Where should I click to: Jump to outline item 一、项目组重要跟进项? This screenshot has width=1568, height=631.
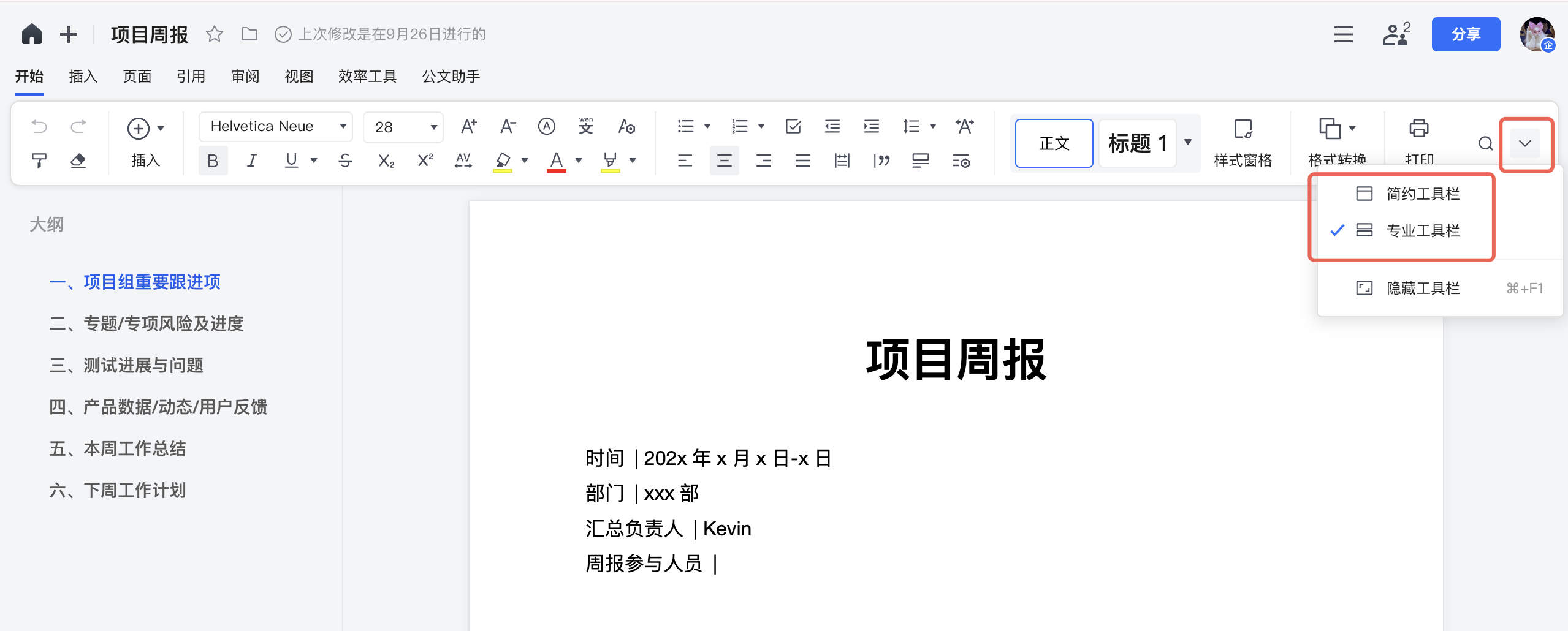click(x=135, y=282)
